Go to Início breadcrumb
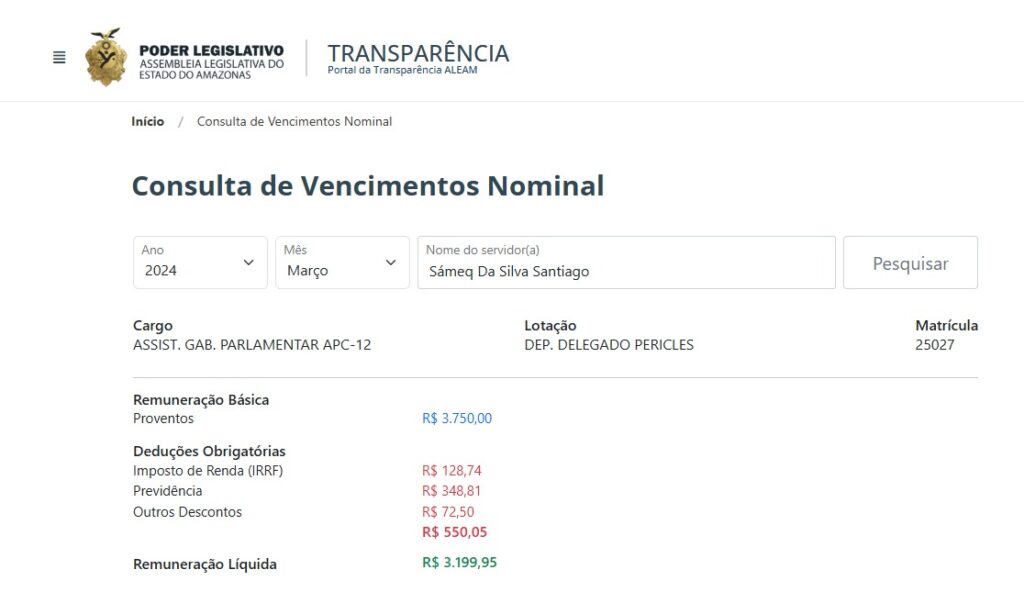Screen dimensions: 1024x592 148,122
